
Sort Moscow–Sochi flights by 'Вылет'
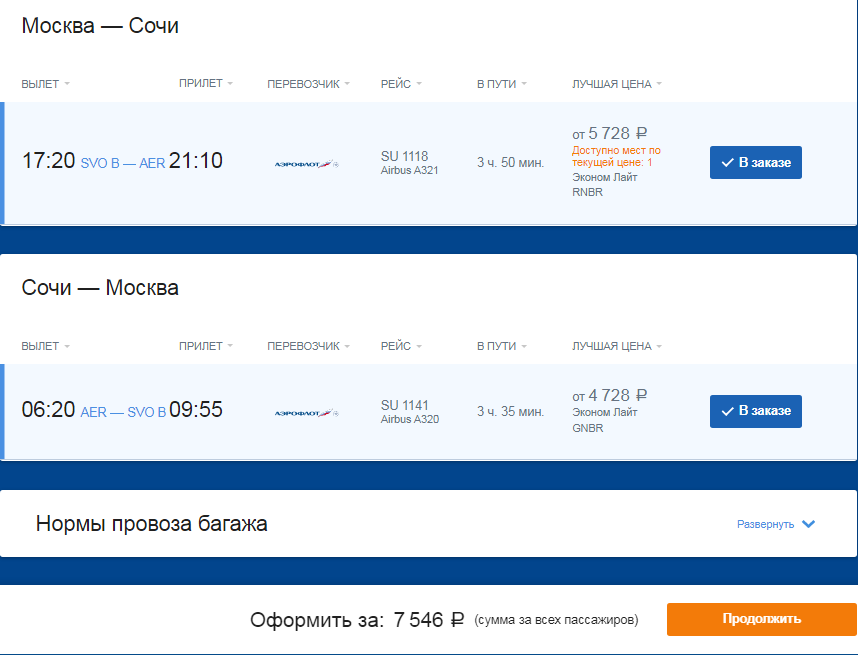tap(45, 84)
